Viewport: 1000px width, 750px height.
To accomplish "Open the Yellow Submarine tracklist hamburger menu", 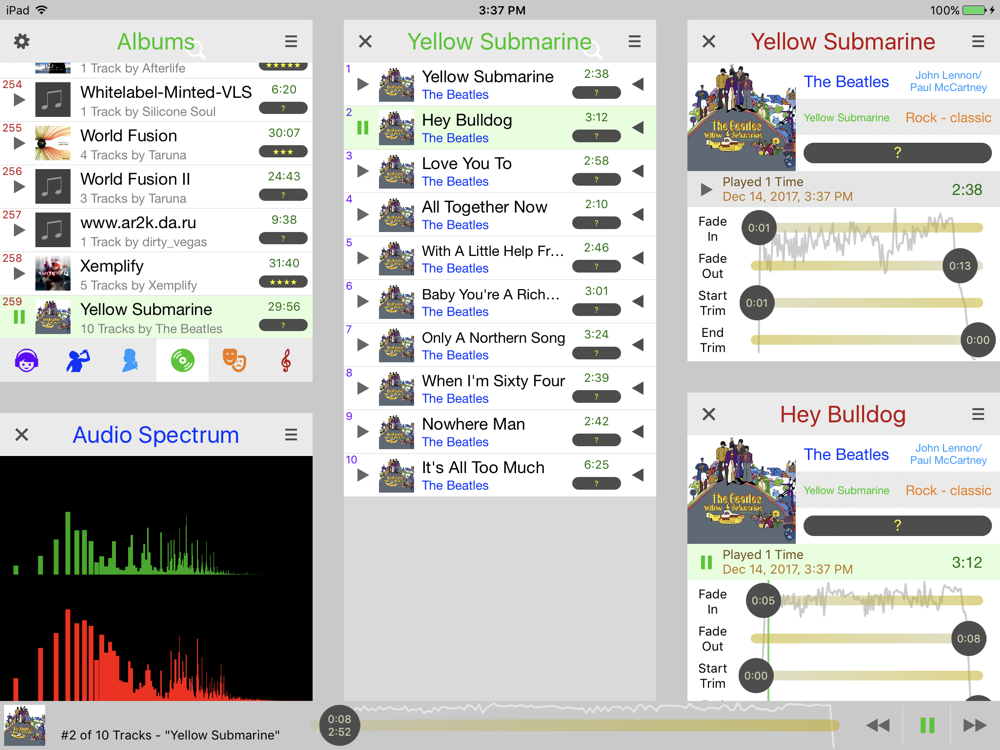I will click(x=635, y=41).
